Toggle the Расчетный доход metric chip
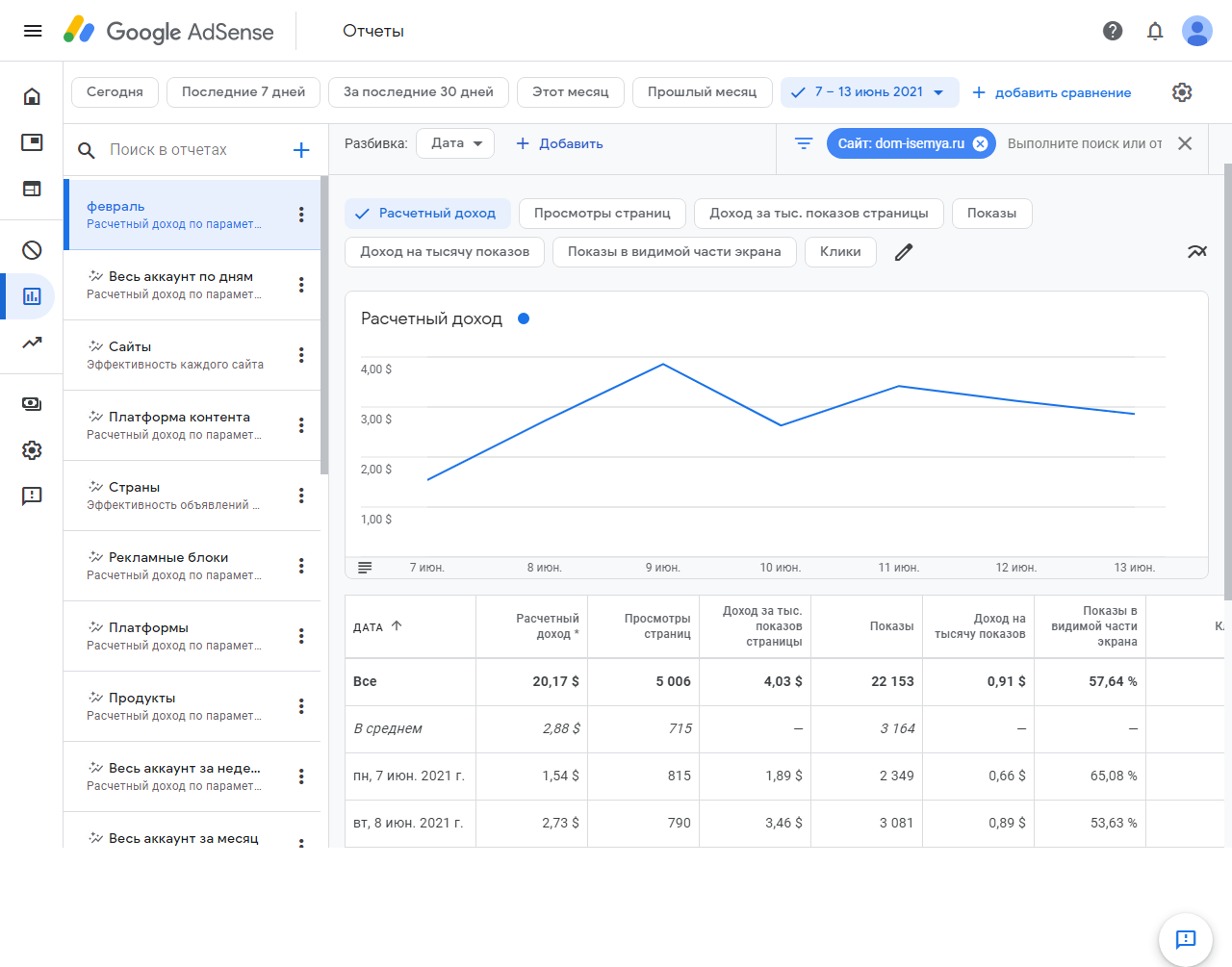1232x967 pixels. (425, 214)
